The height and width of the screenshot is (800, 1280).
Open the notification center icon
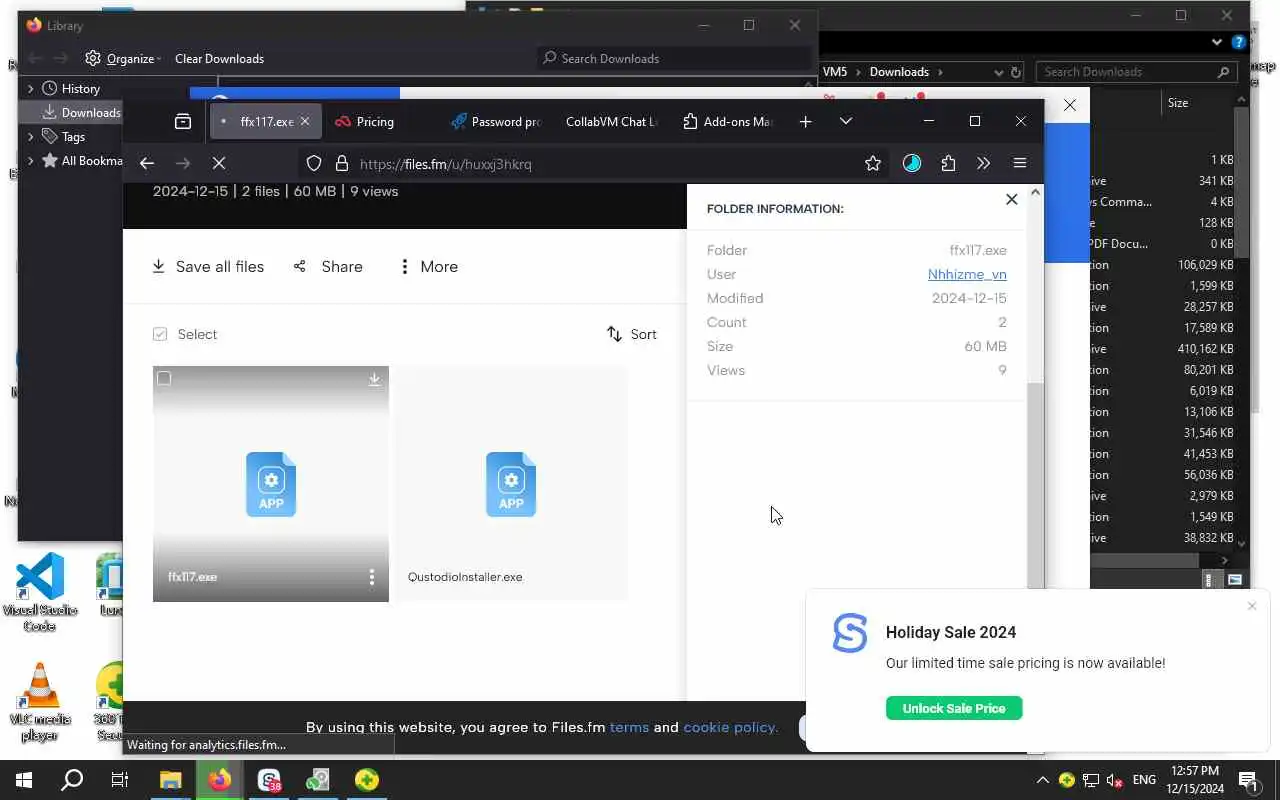pos(1248,780)
